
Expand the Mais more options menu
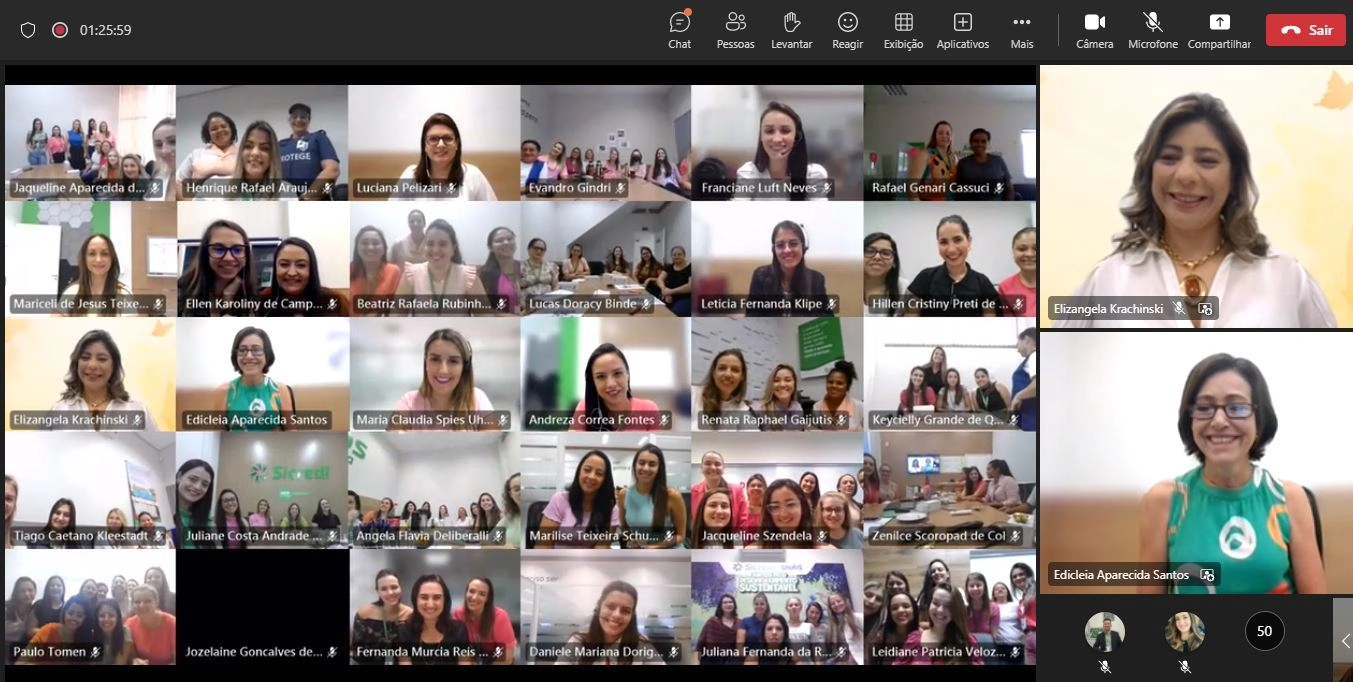(x=1022, y=30)
